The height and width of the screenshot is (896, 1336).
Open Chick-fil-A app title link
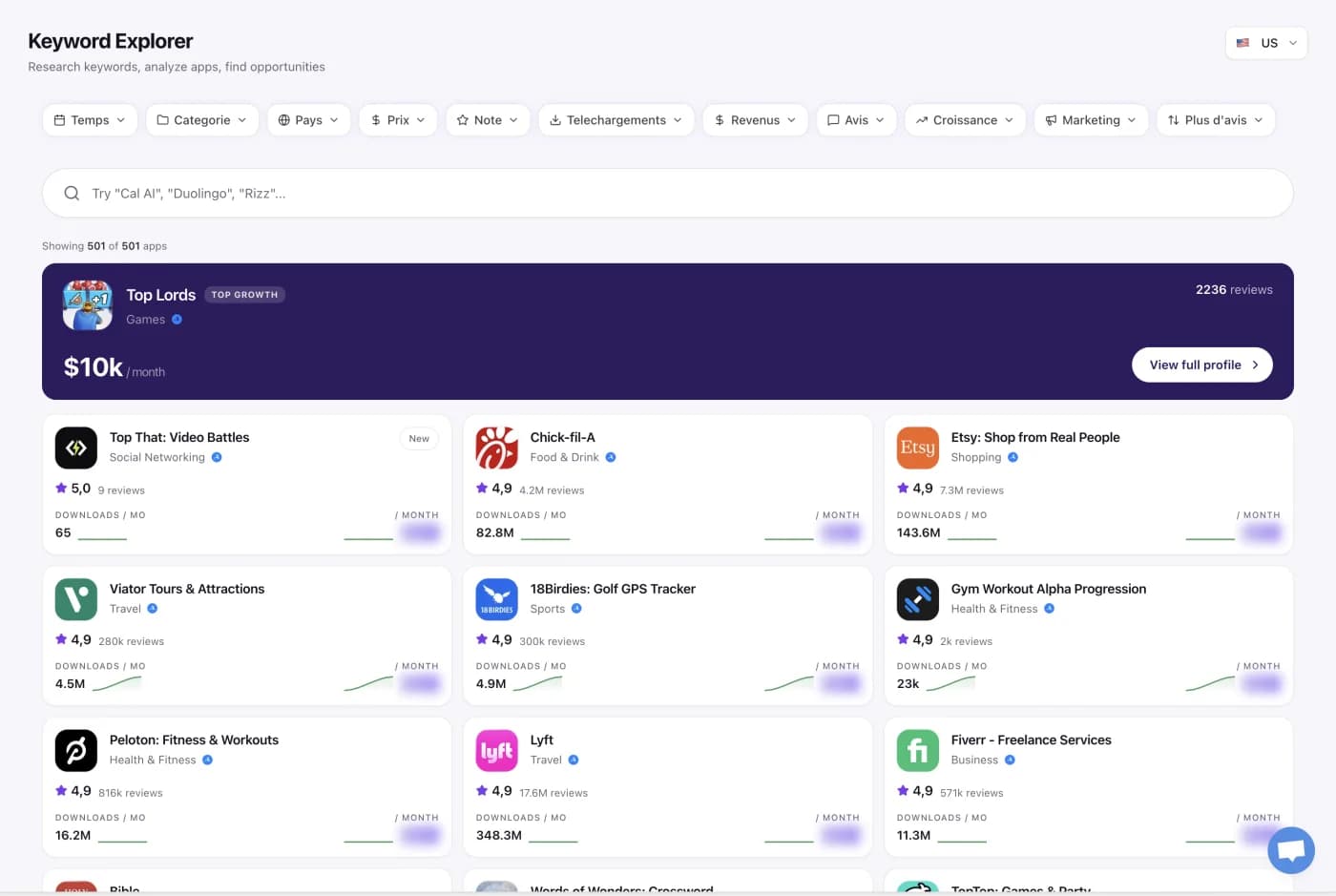click(563, 437)
